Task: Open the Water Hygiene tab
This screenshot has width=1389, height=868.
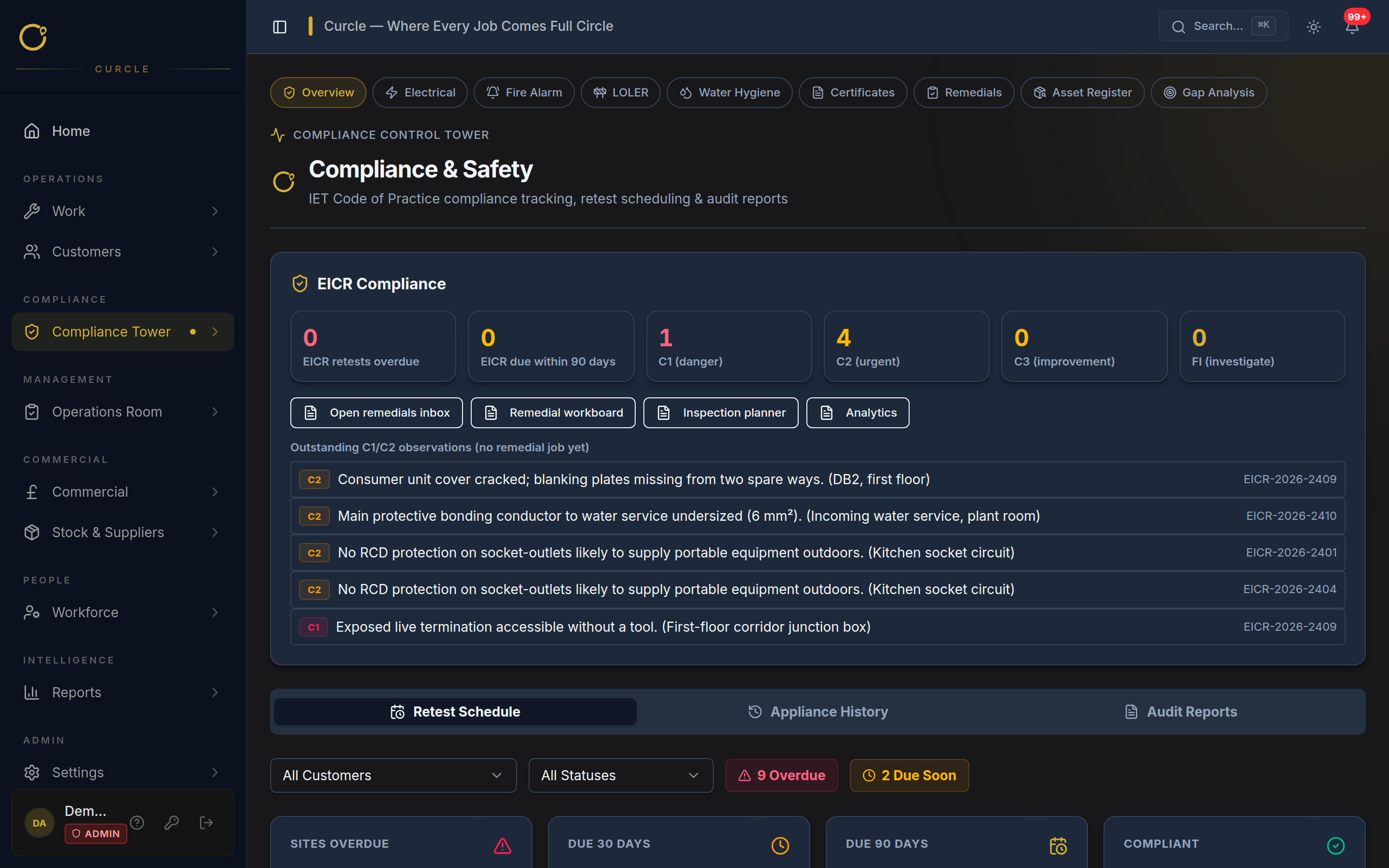Action: (730, 93)
